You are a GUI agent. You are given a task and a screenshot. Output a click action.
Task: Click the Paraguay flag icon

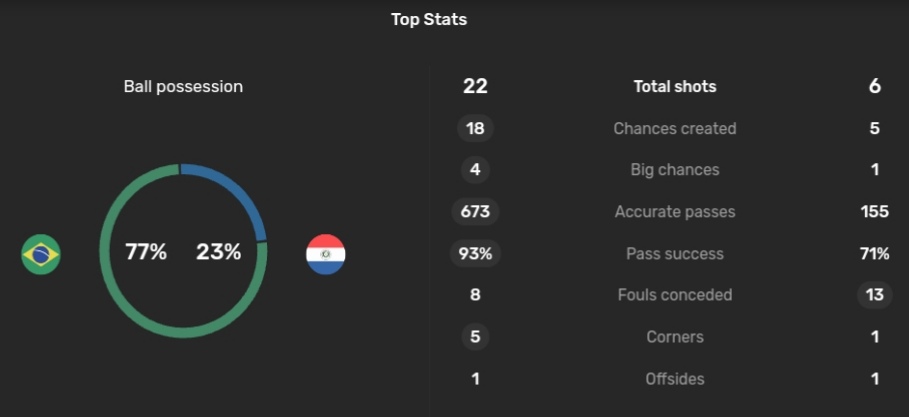click(326, 254)
